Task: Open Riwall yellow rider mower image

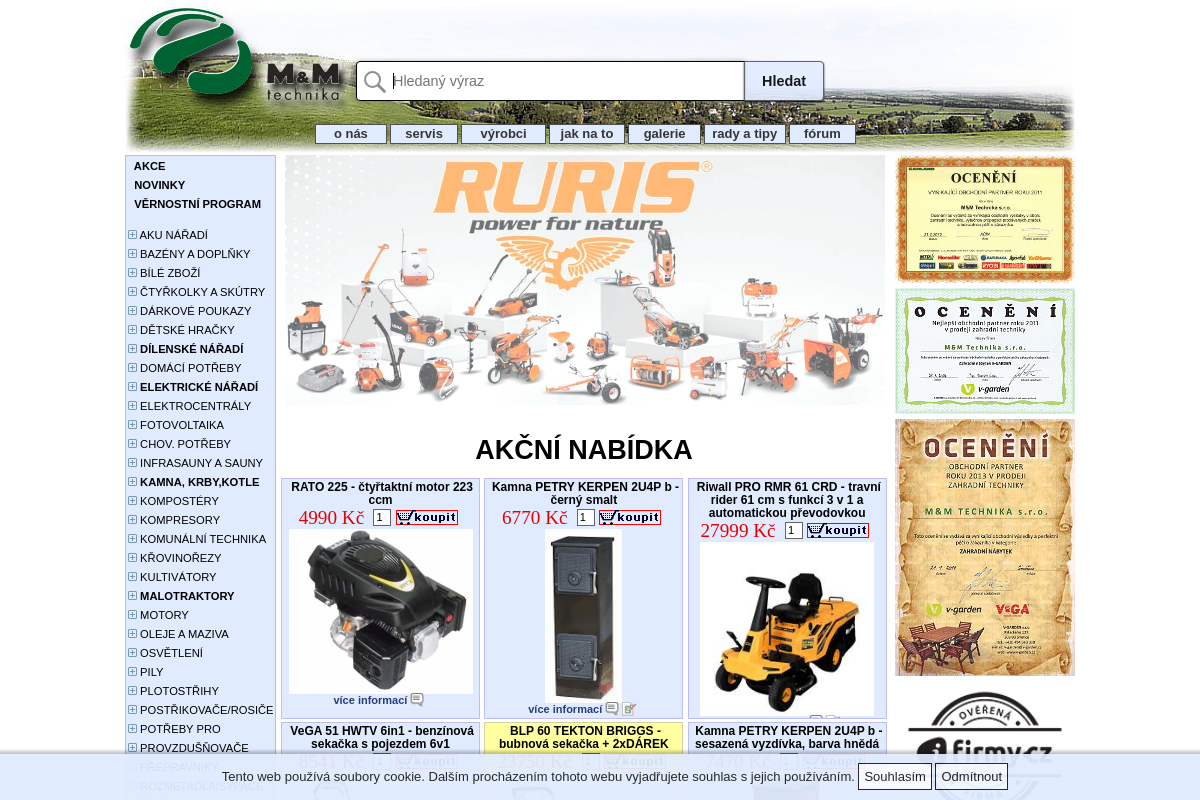Action: click(787, 629)
